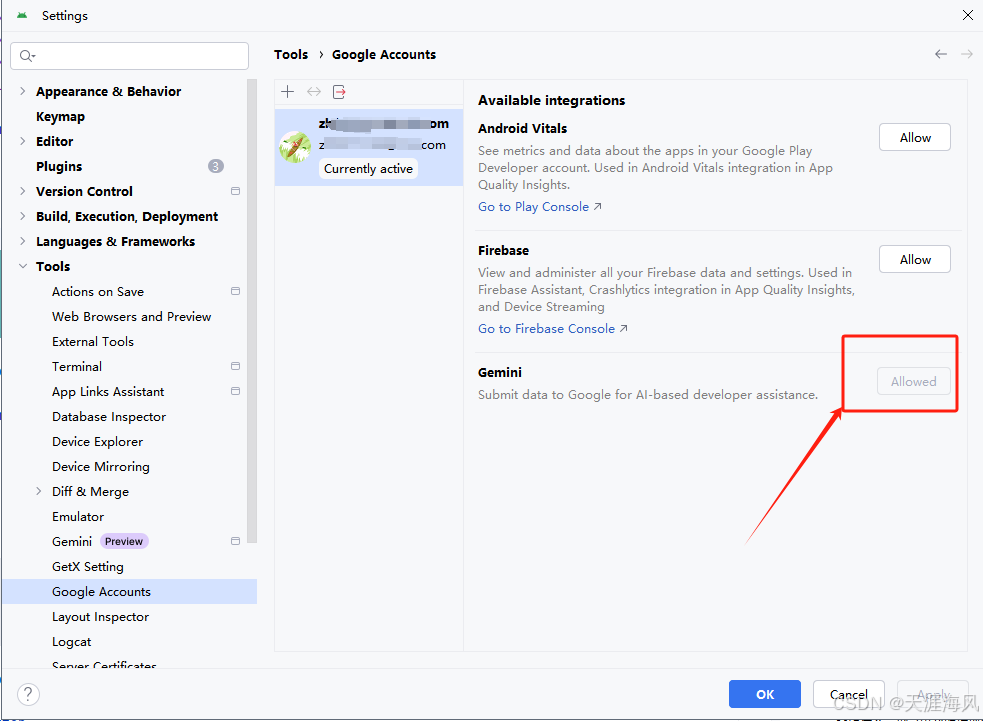Expand the Diff & Merge node
The image size is (983, 721).
[38, 492]
